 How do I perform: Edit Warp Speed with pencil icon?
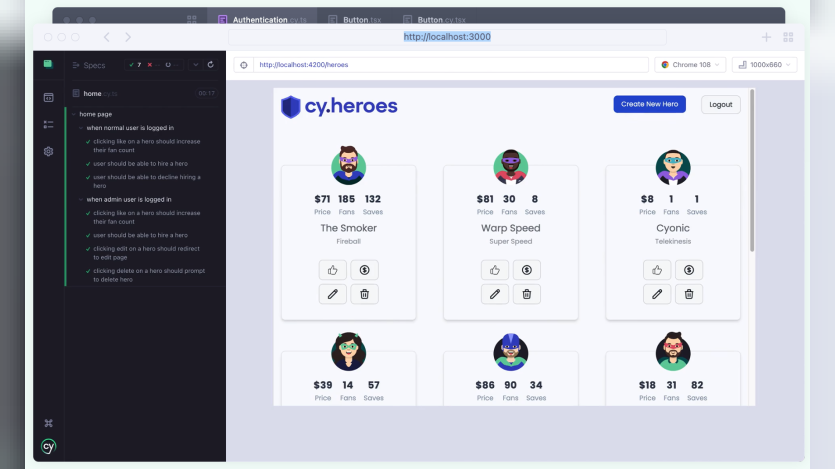(x=495, y=294)
